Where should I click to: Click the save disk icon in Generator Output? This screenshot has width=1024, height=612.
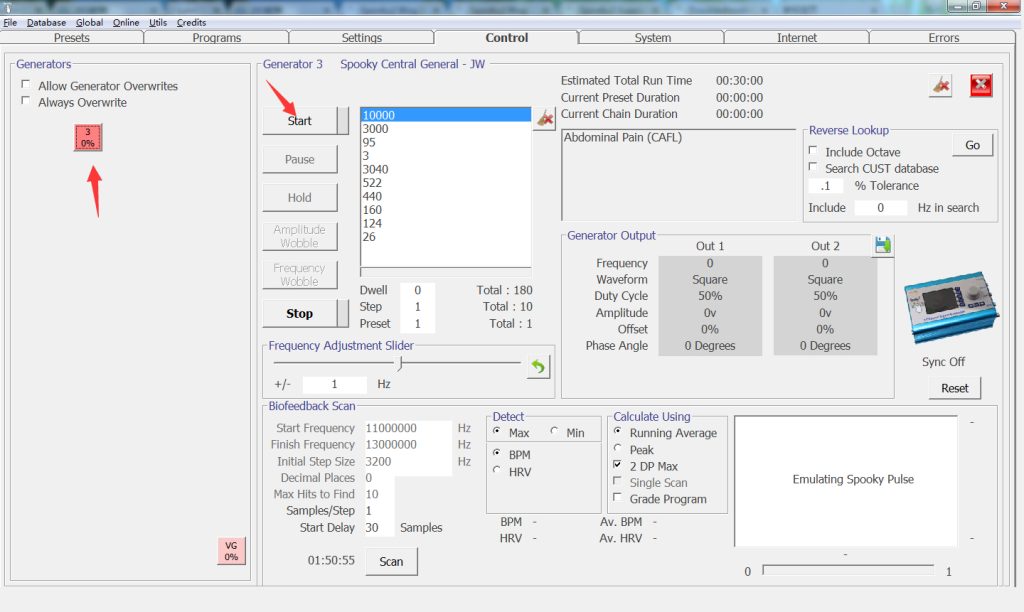[x=883, y=245]
